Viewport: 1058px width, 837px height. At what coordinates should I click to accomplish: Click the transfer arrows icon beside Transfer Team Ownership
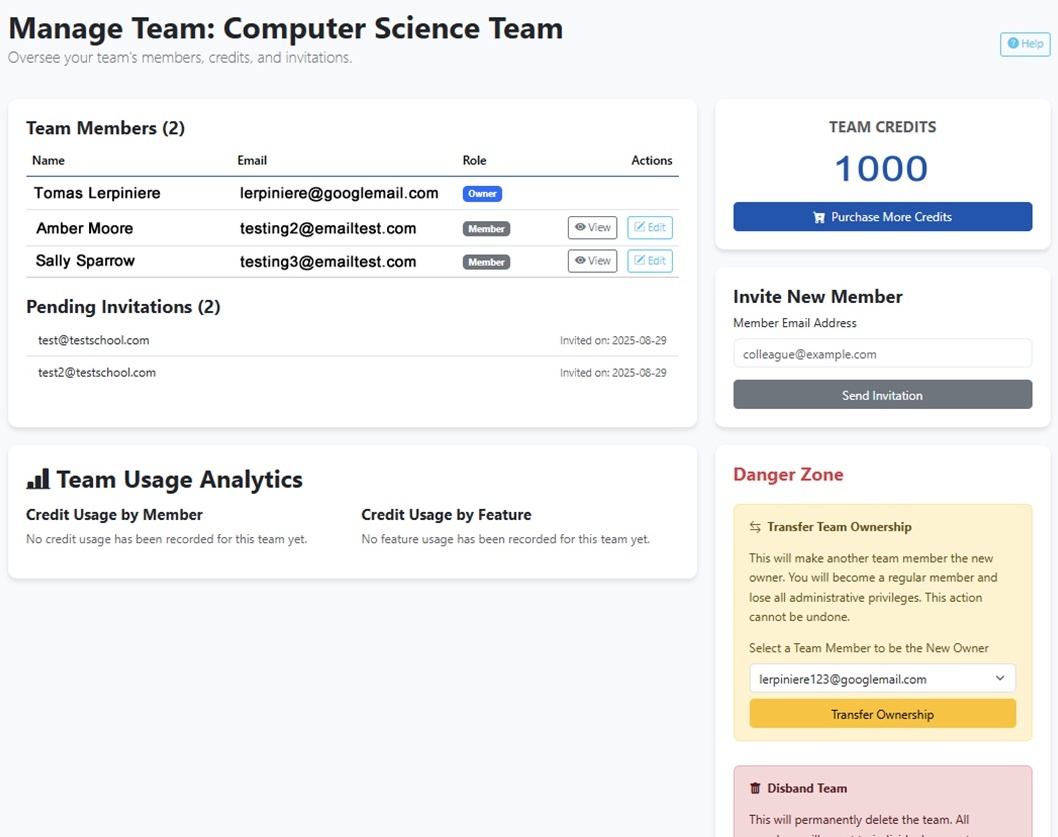(x=757, y=527)
